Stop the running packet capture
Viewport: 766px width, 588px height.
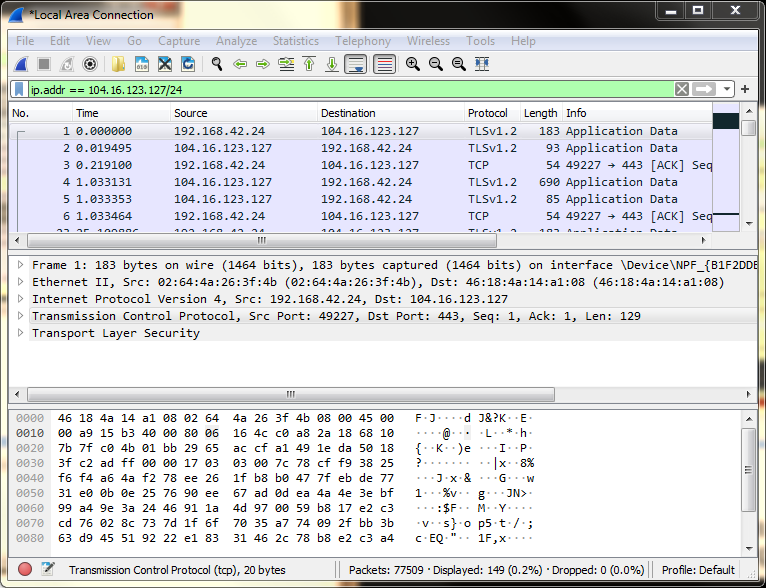(44, 64)
